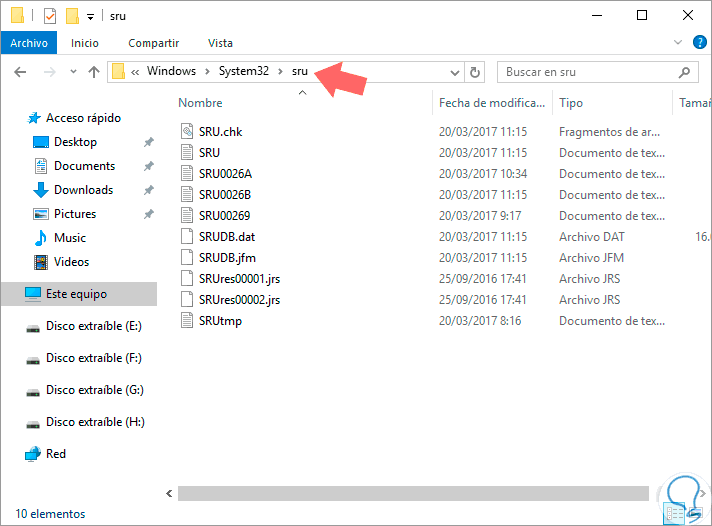Click the pin icon next to Documents

[x=148, y=166]
